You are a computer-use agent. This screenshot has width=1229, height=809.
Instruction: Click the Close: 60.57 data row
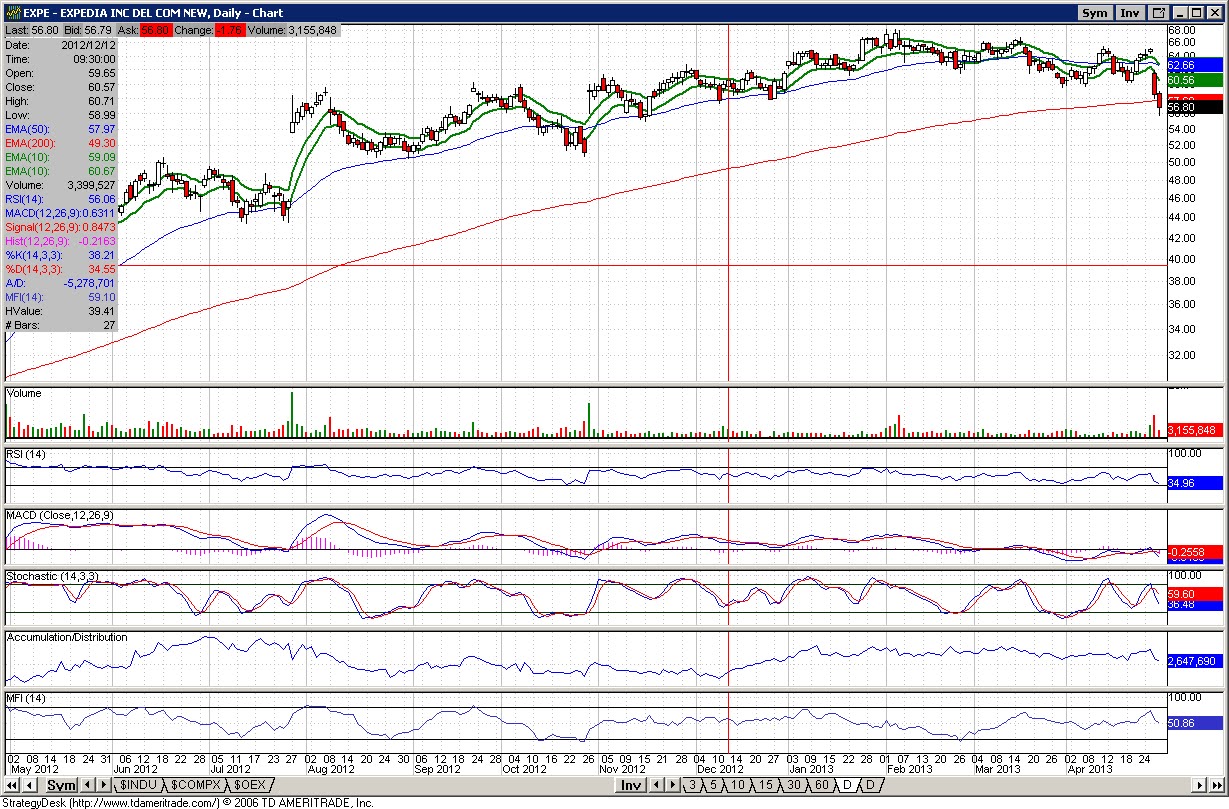[x=61, y=87]
